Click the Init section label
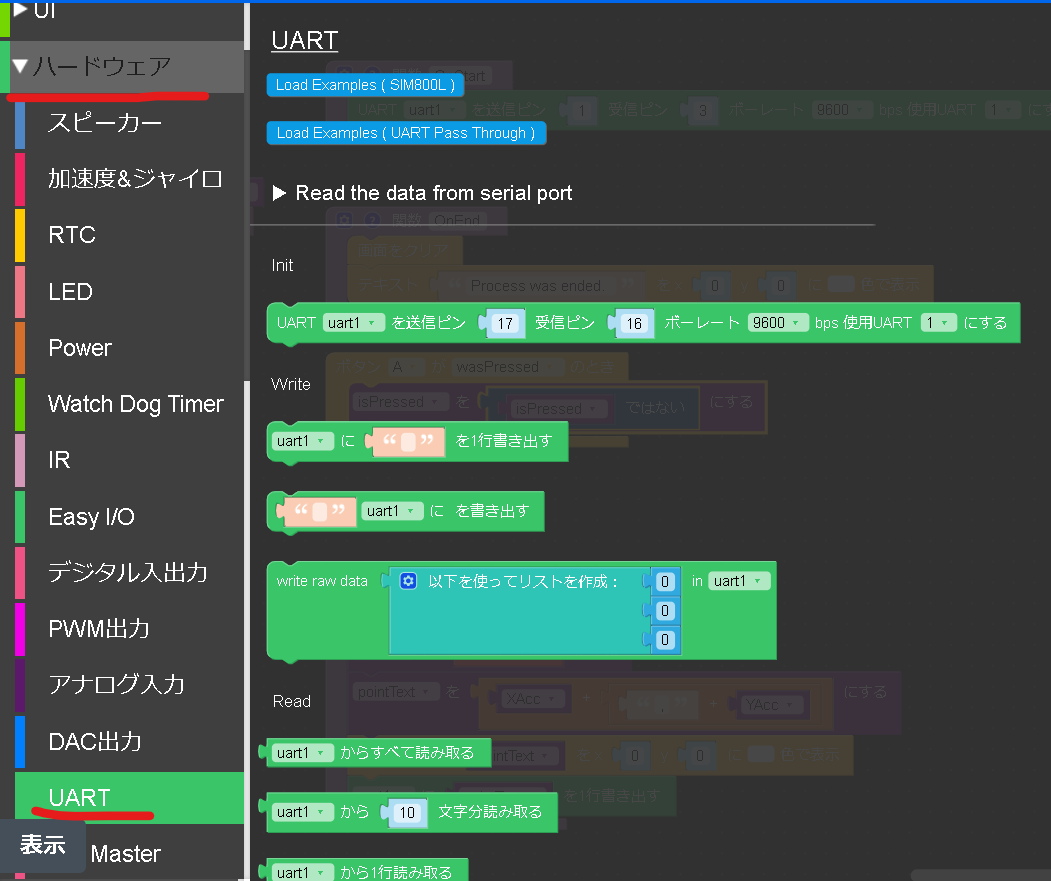This screenshot has height=881, width=1051. point(282,265)
